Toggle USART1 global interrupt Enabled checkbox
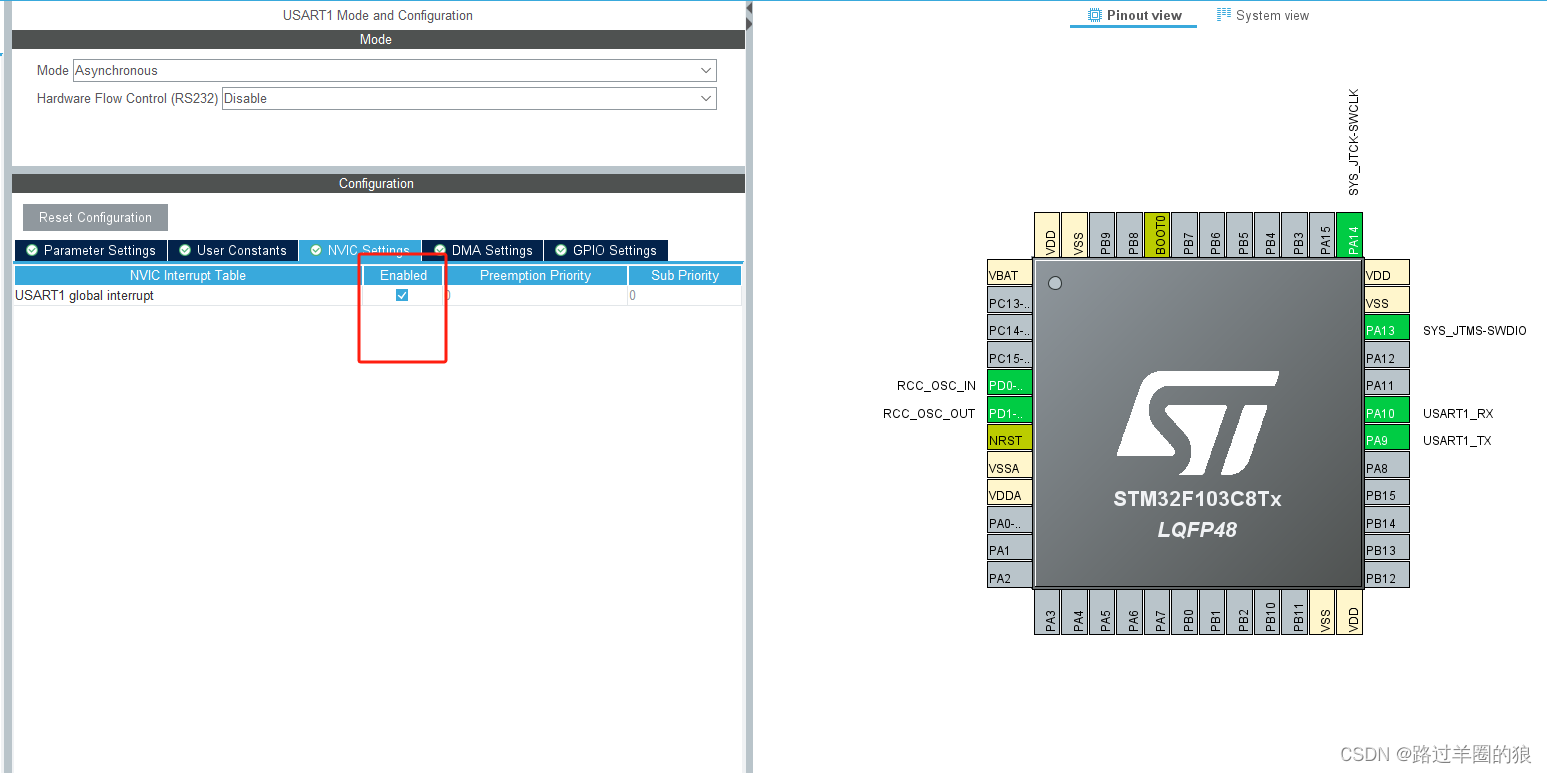The height and width of the screenshot is (773, 1547). 402,296
